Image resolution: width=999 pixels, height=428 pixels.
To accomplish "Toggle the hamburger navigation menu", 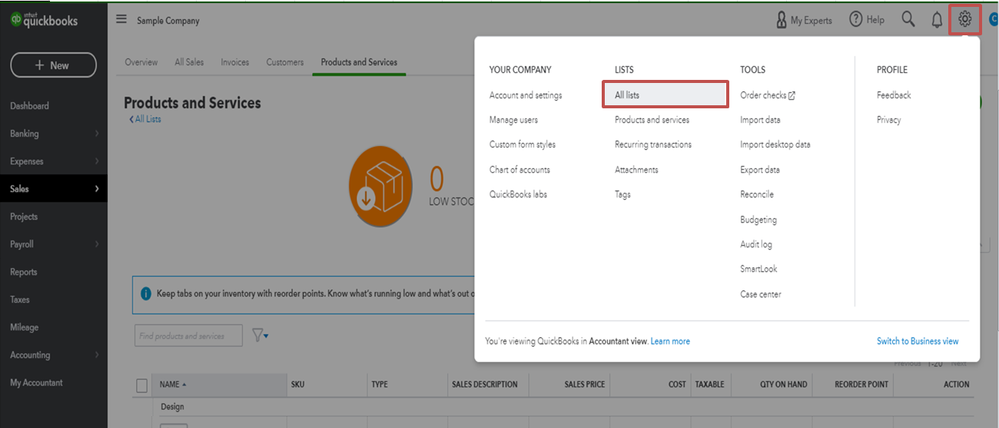I will (121, 19).
